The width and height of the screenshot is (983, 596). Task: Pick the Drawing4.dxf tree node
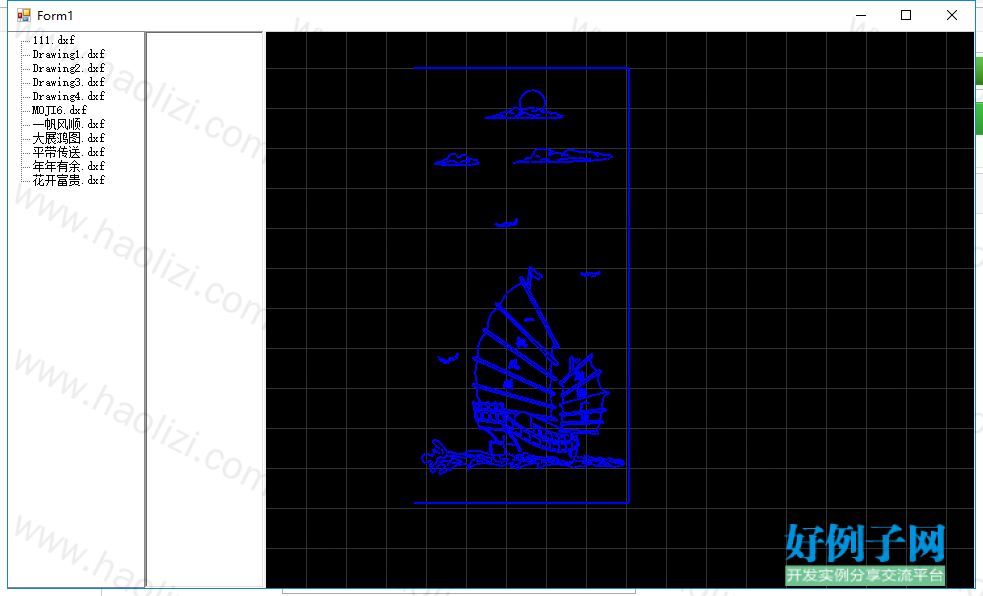pyautogui.click(x=68, y=96)
